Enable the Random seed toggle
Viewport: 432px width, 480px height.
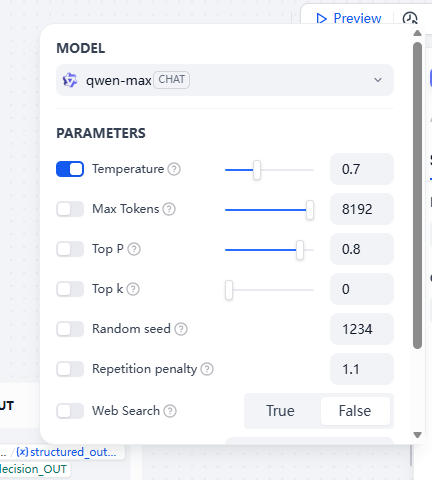(x=70, y=329)
